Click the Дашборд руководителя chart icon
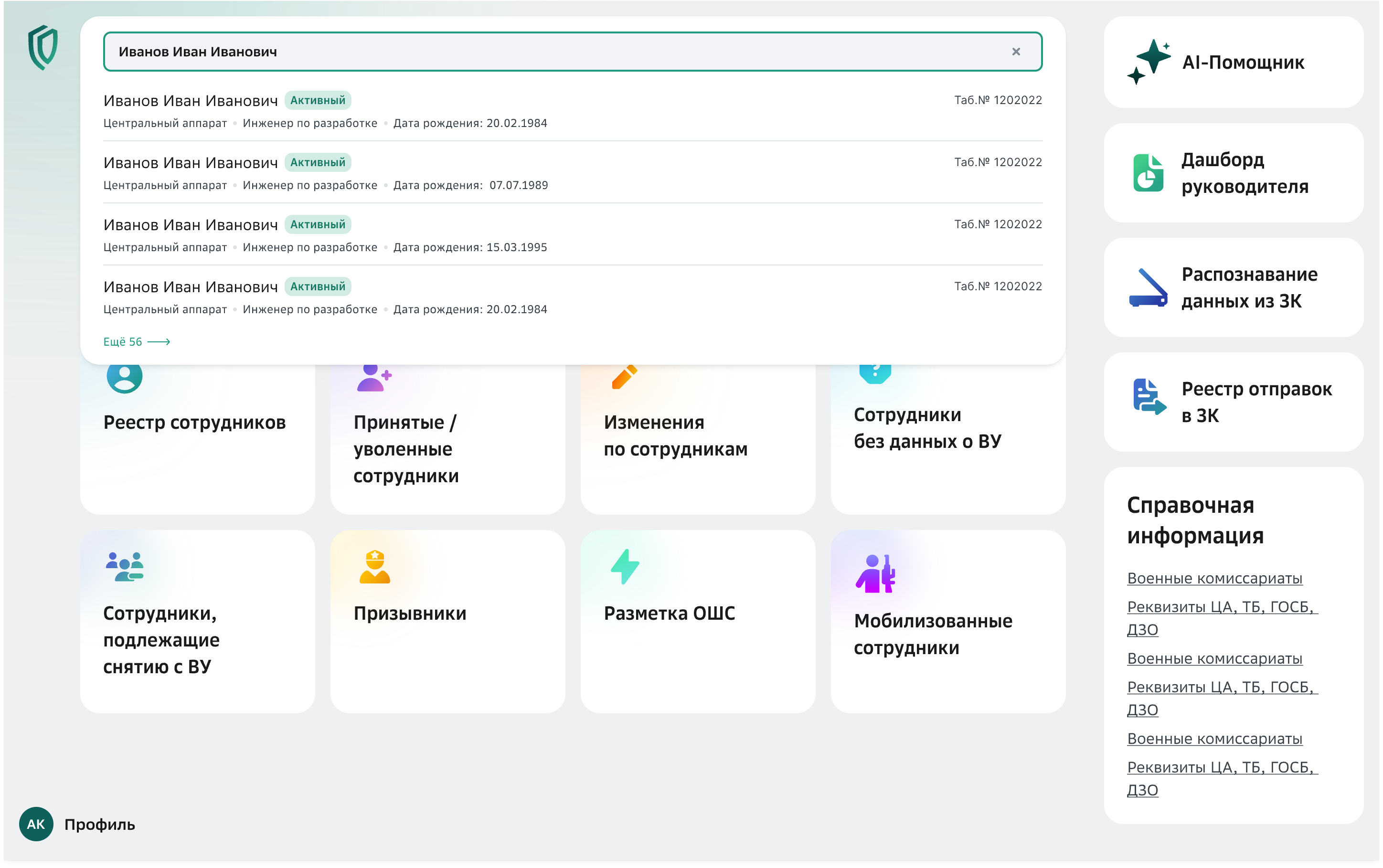 tap(1148, 173)
